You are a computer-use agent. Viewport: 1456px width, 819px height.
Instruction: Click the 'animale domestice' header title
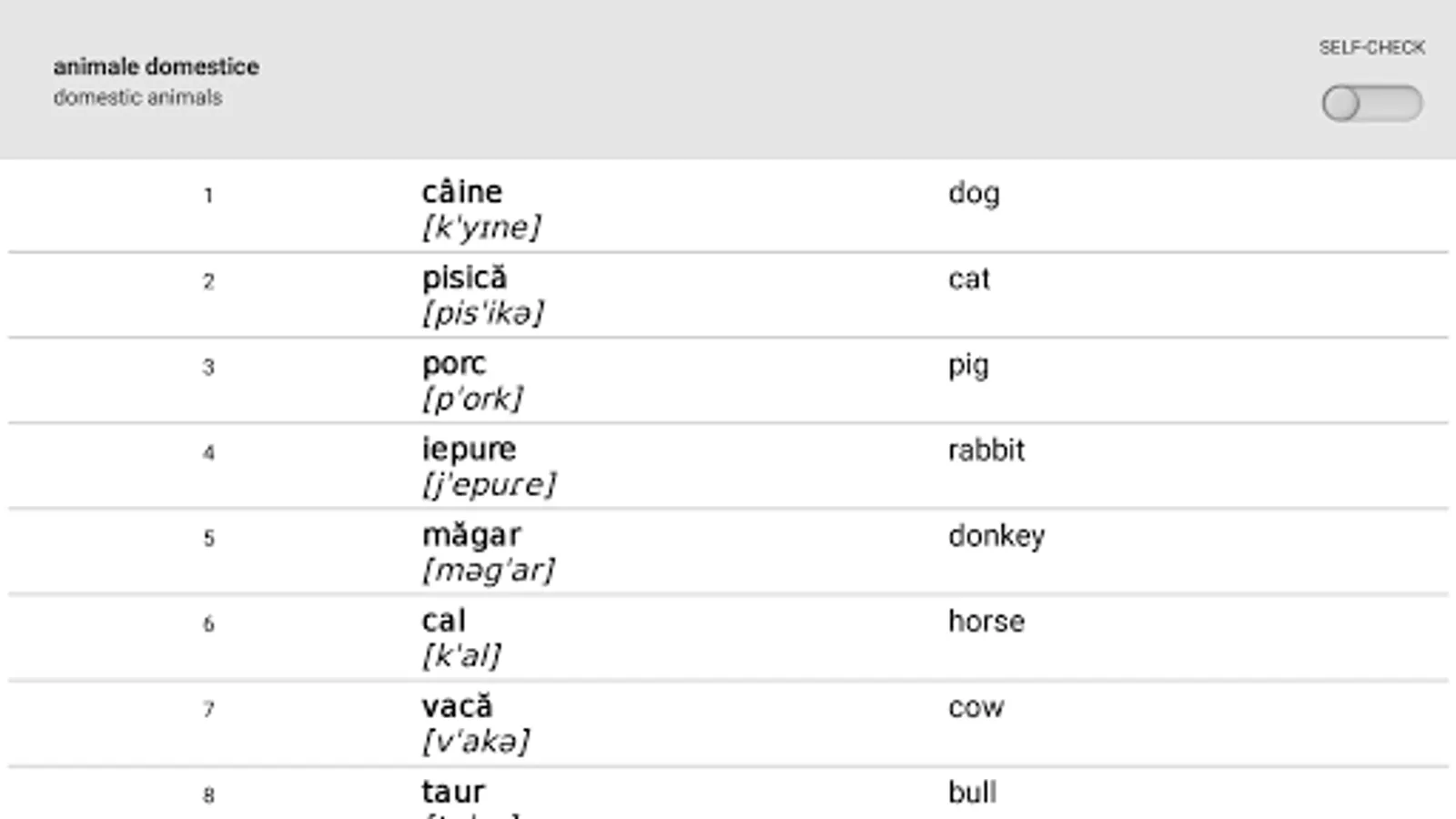(x=156, y=66)
